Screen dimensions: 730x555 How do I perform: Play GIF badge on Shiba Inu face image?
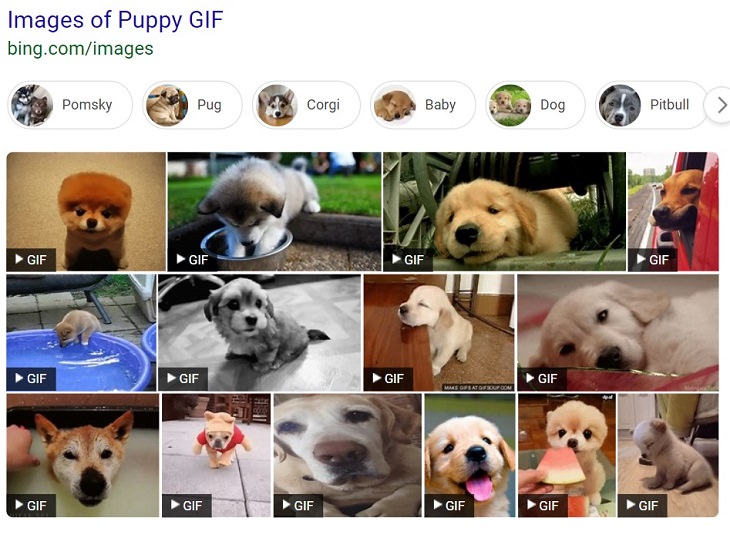[x=31, y=506]
